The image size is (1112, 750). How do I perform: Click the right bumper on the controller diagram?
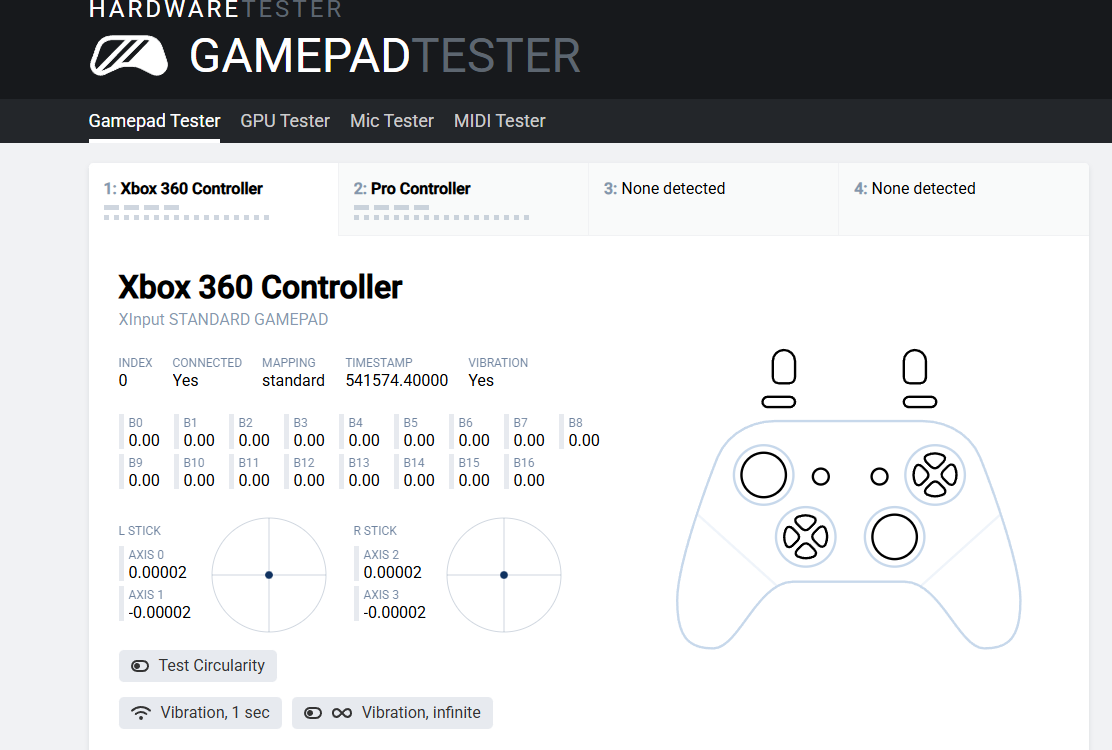click(x=920, y=402)
